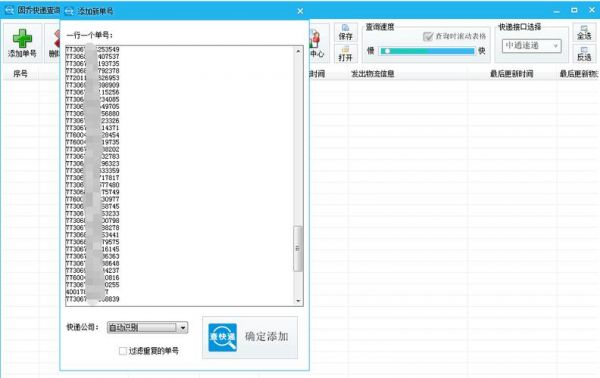Click scrollbar up arrow in number list
The height and width of the screenshot is (378, 600).
(298, 51)
